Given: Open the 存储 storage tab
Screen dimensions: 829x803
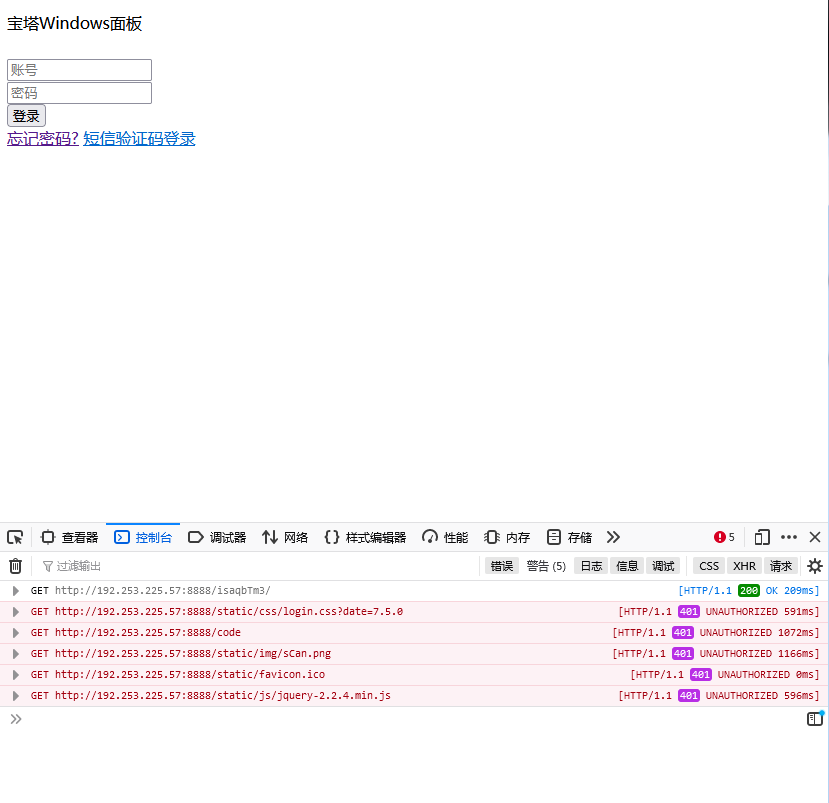Looking at the screenshot, I should coord(569,538).
